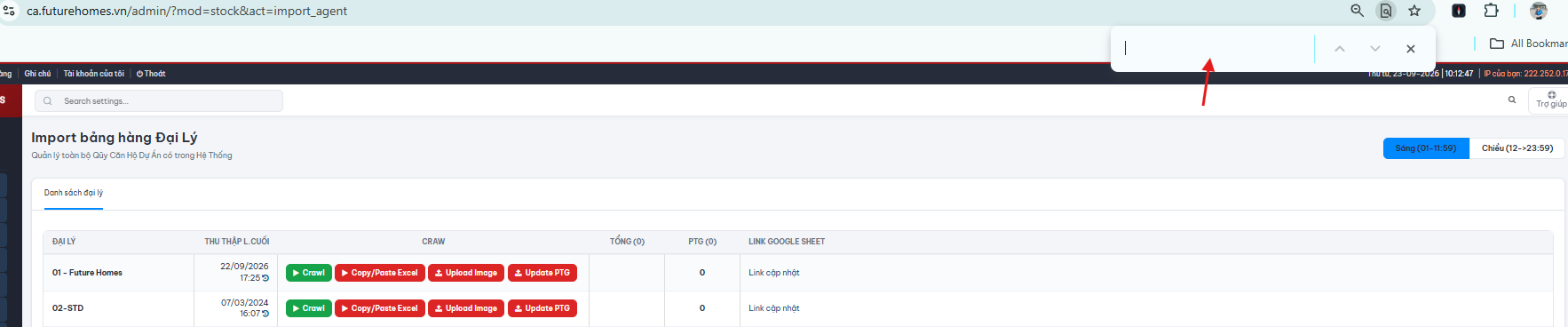Viewport: 1568px width, 327px height.
Task: Bookmark this page with the star icon
Action: [x=1414, y=11]
